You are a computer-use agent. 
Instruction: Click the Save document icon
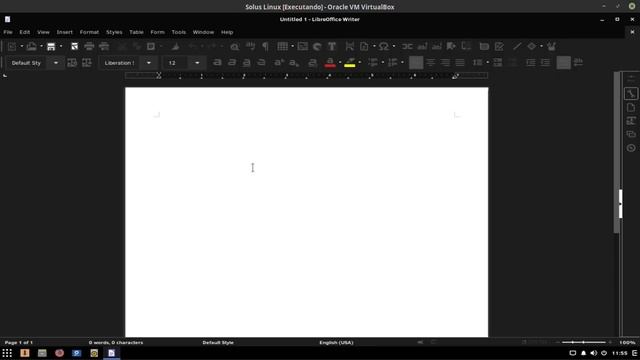[x=51, y=47]
